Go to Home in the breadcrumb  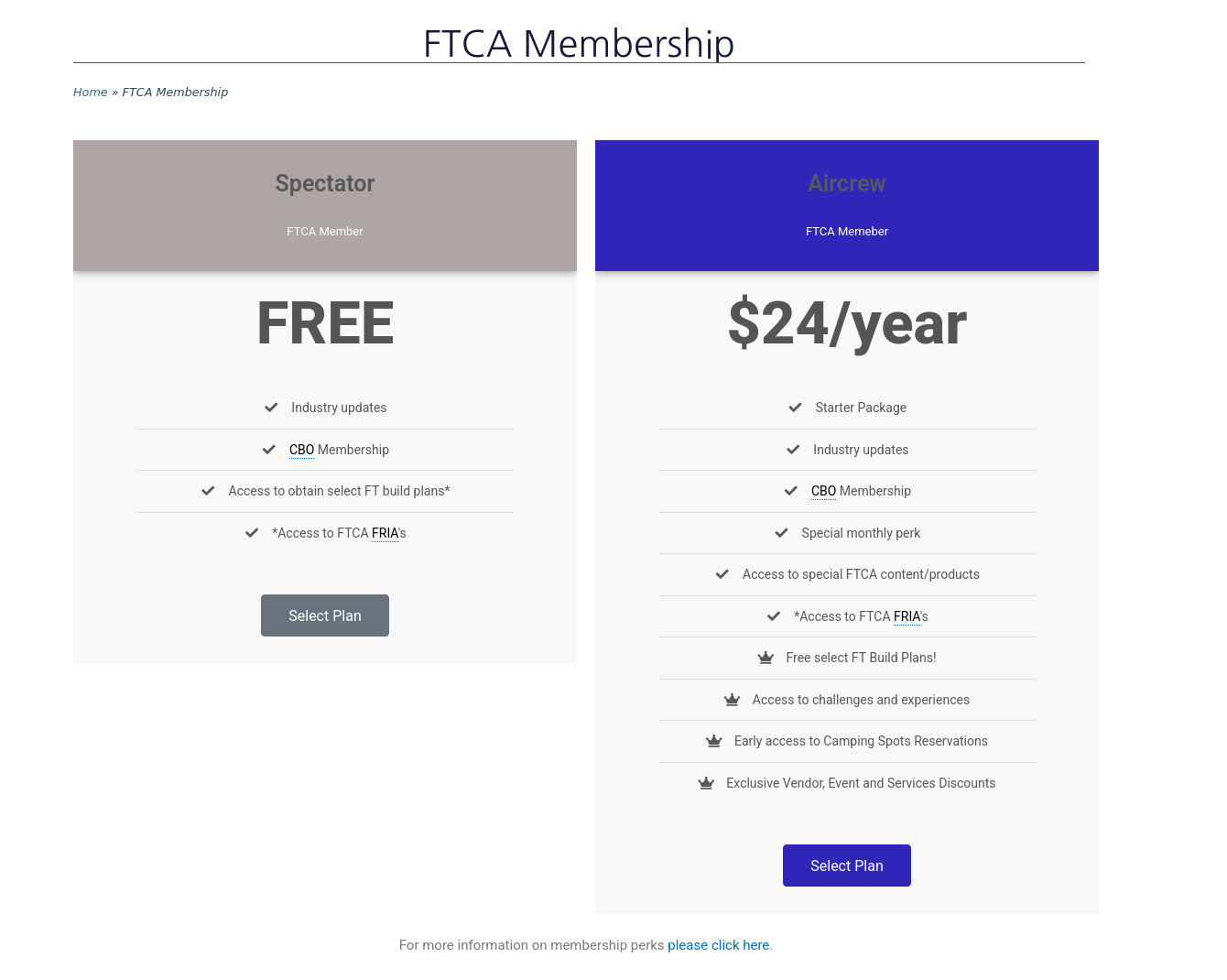click(91, 92)
